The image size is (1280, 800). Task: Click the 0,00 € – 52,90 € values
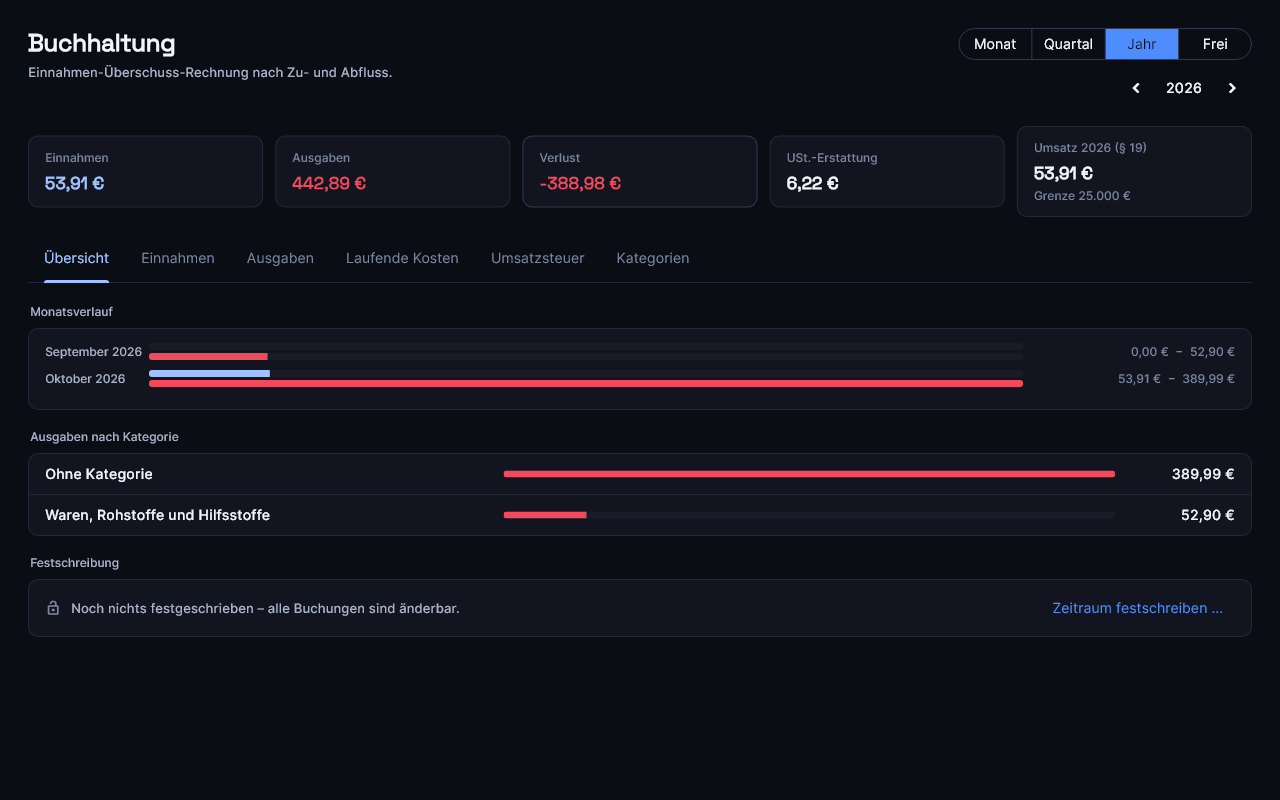1182,352
